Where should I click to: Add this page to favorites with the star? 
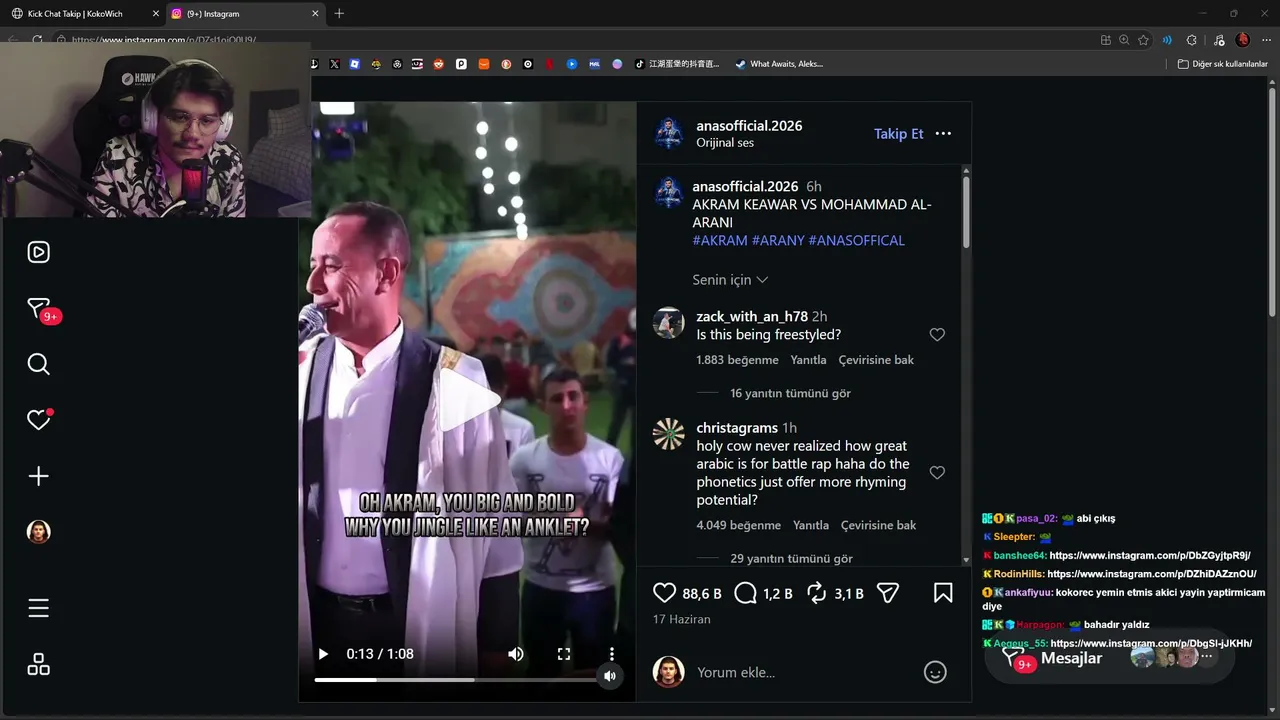point(1145,40)
